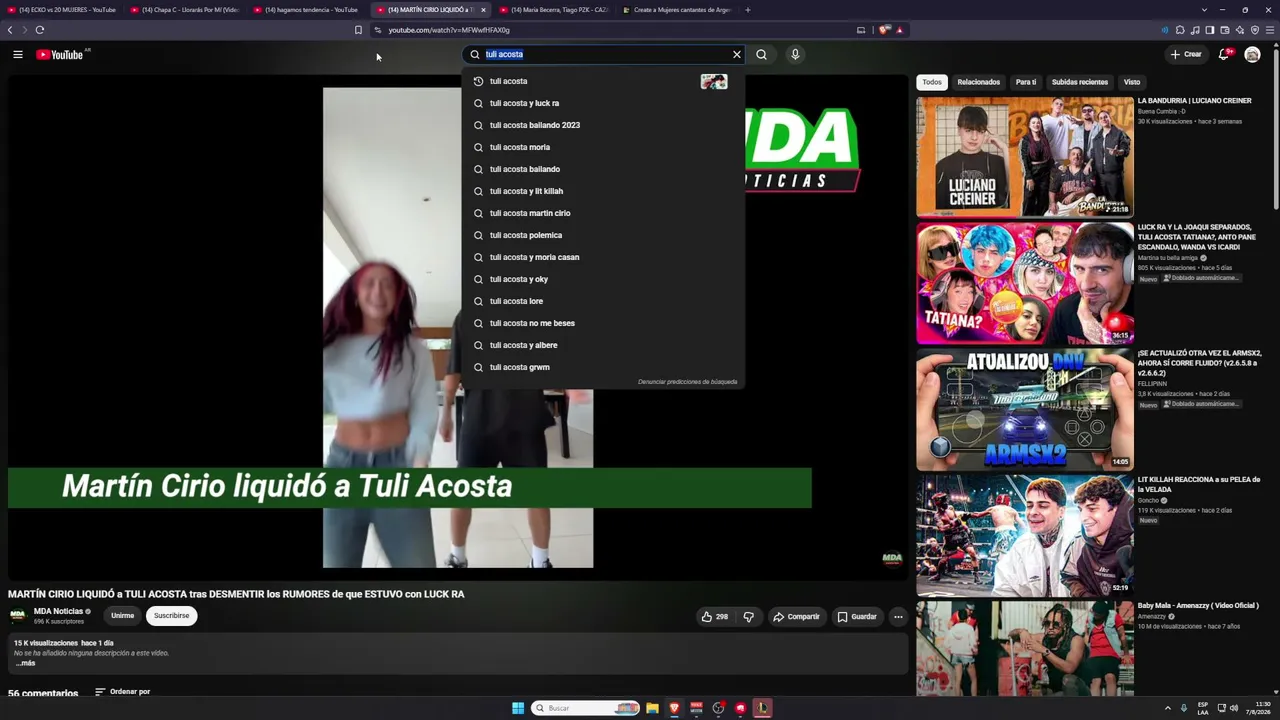The width and height of the screenshot is (1280, 720).
Task: Choose the suggestion 'tuli acosta martin cirio'
Action: point(603,213)
